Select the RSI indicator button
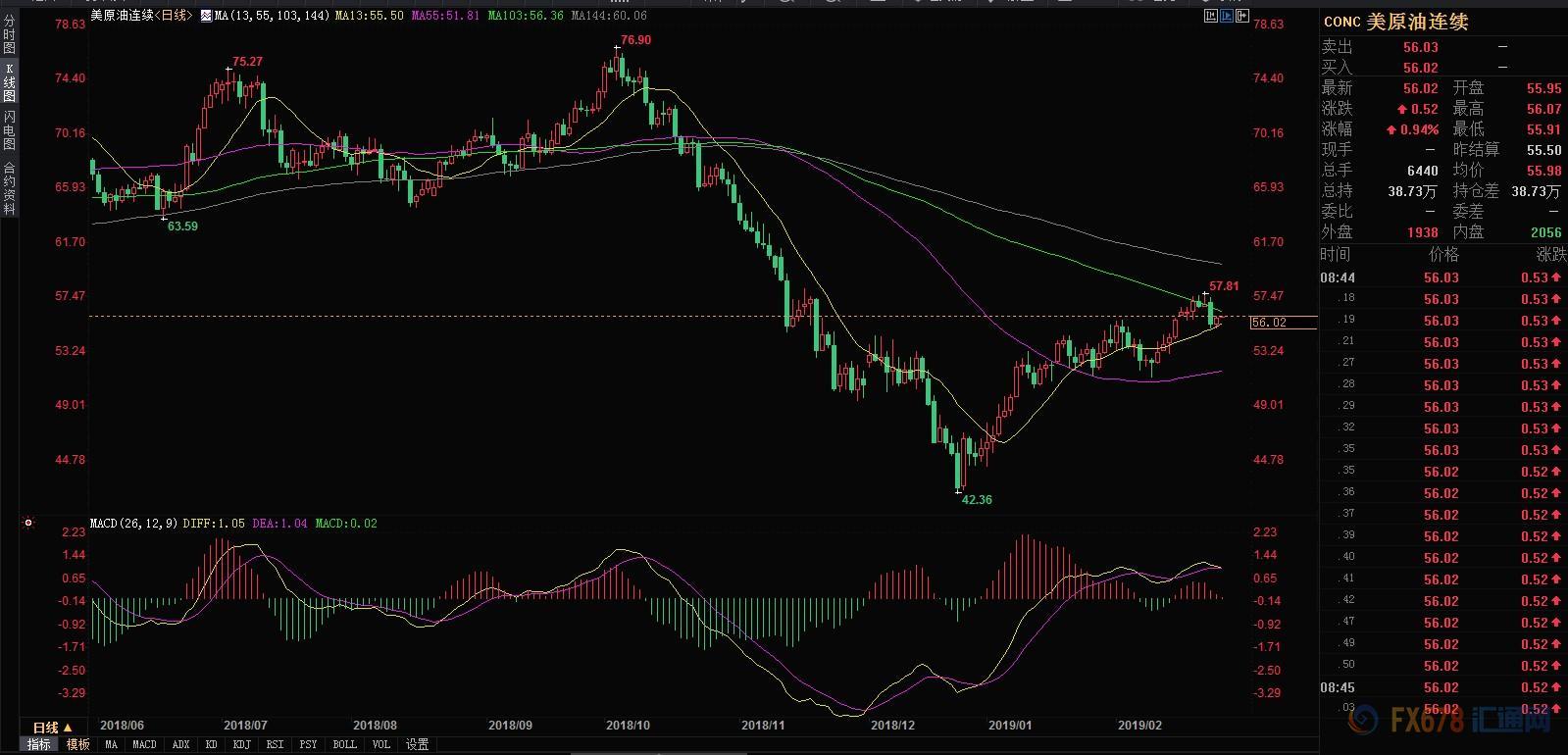Screen dimensions: 1568x755 [275, 744]
